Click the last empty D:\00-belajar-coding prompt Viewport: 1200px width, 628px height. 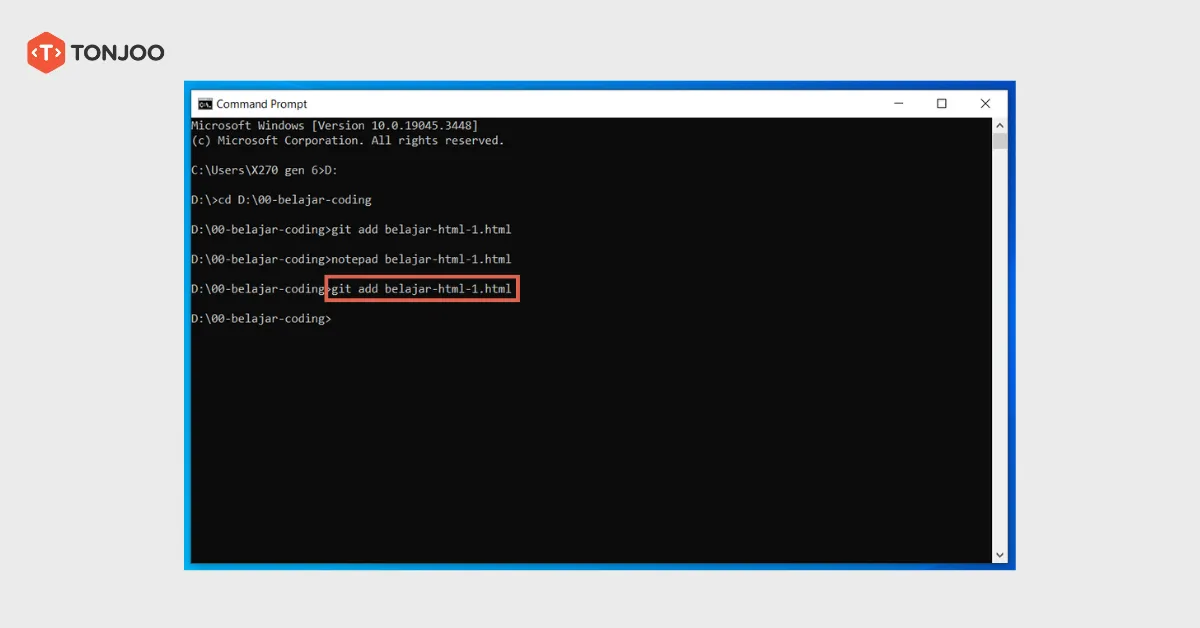tap(260, 319)
